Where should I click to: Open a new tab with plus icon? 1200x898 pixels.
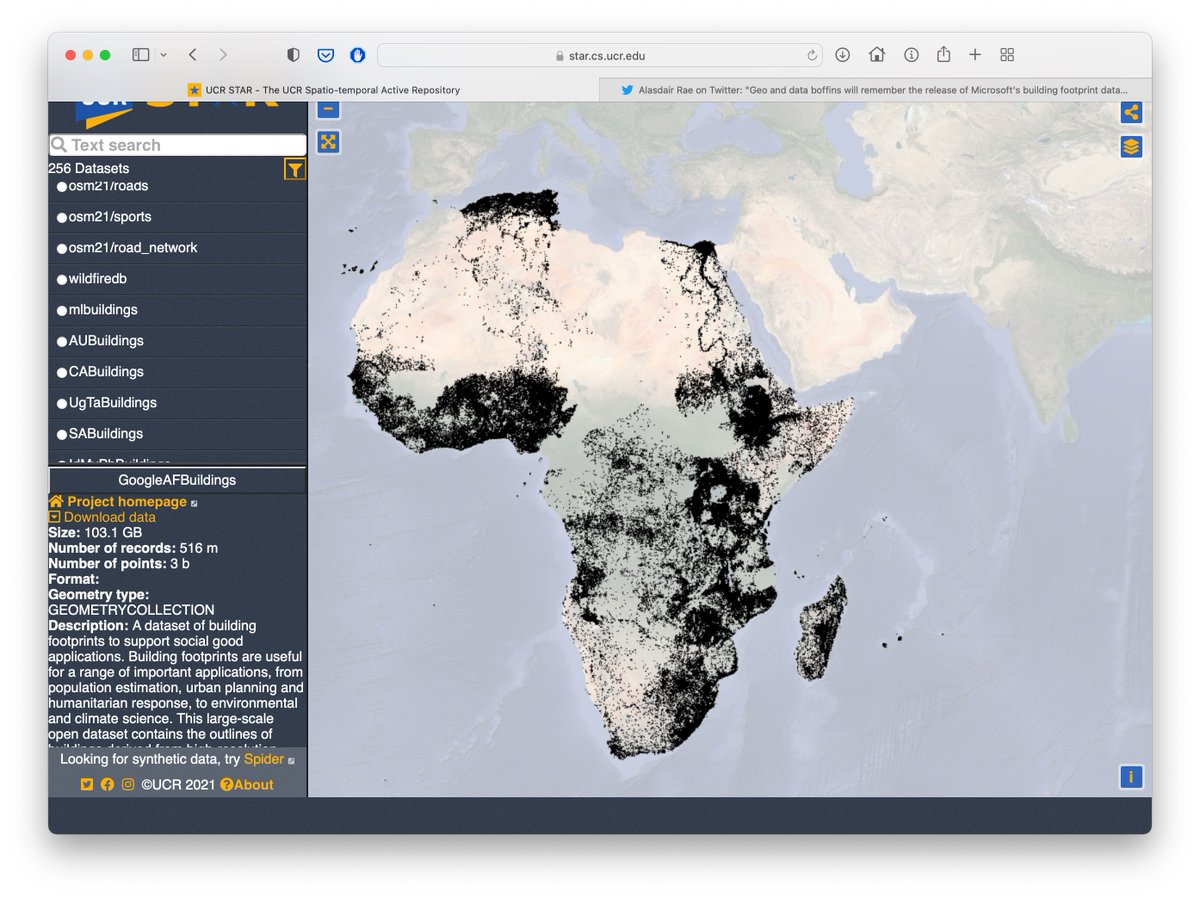pyautogui.click(x=975, y=55)
